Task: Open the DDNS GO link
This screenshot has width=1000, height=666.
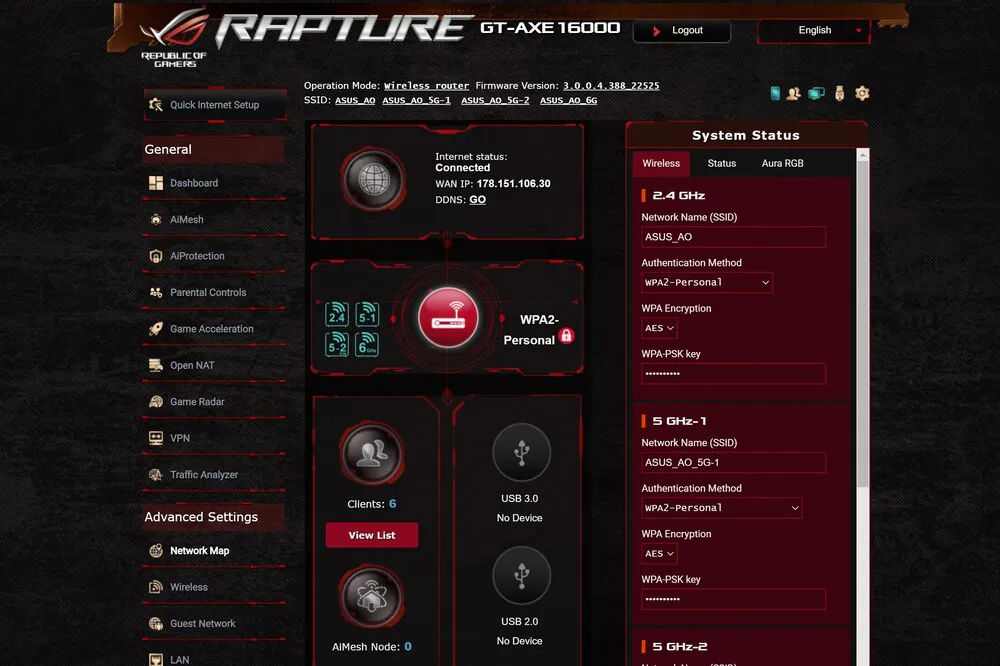Action: pos(477,200)
